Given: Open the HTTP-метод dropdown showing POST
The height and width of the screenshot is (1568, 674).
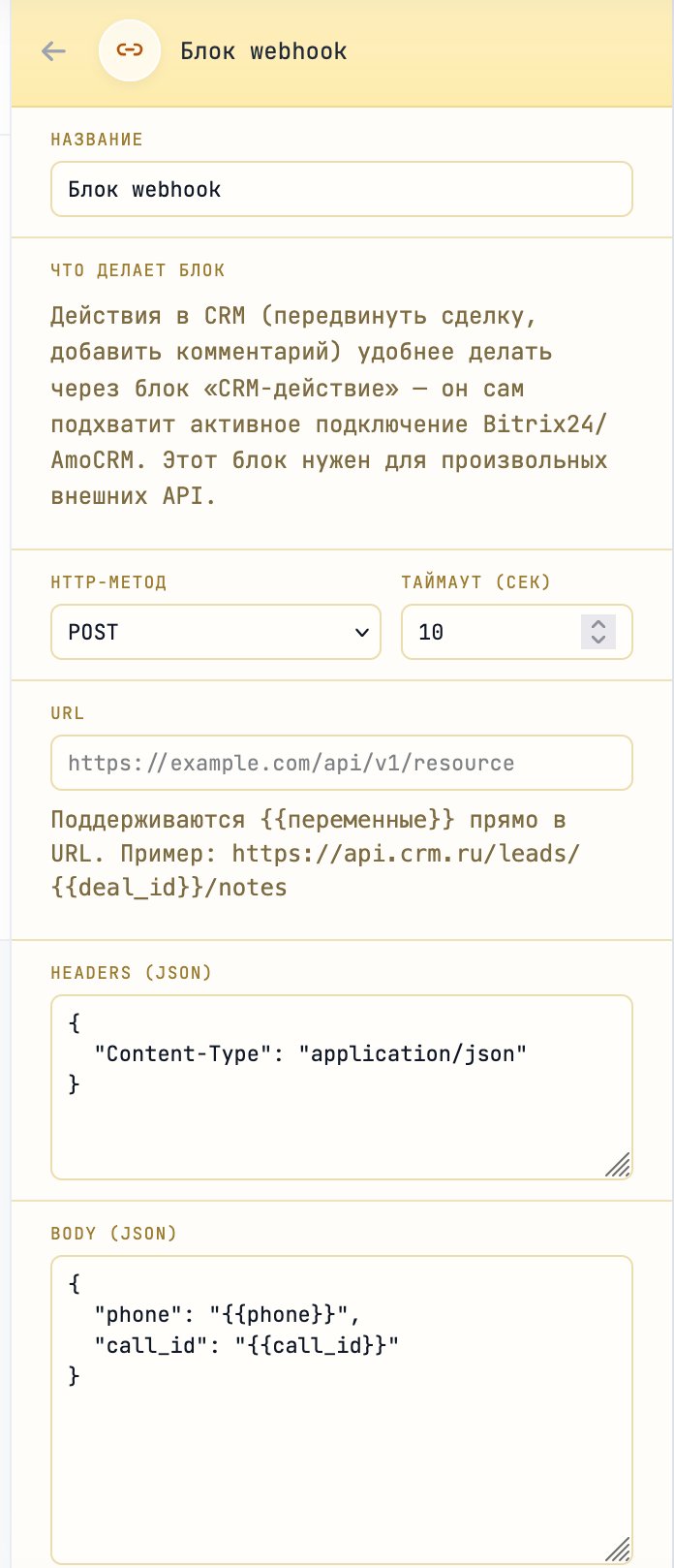Looking at the screenshot, I should 216,632.
